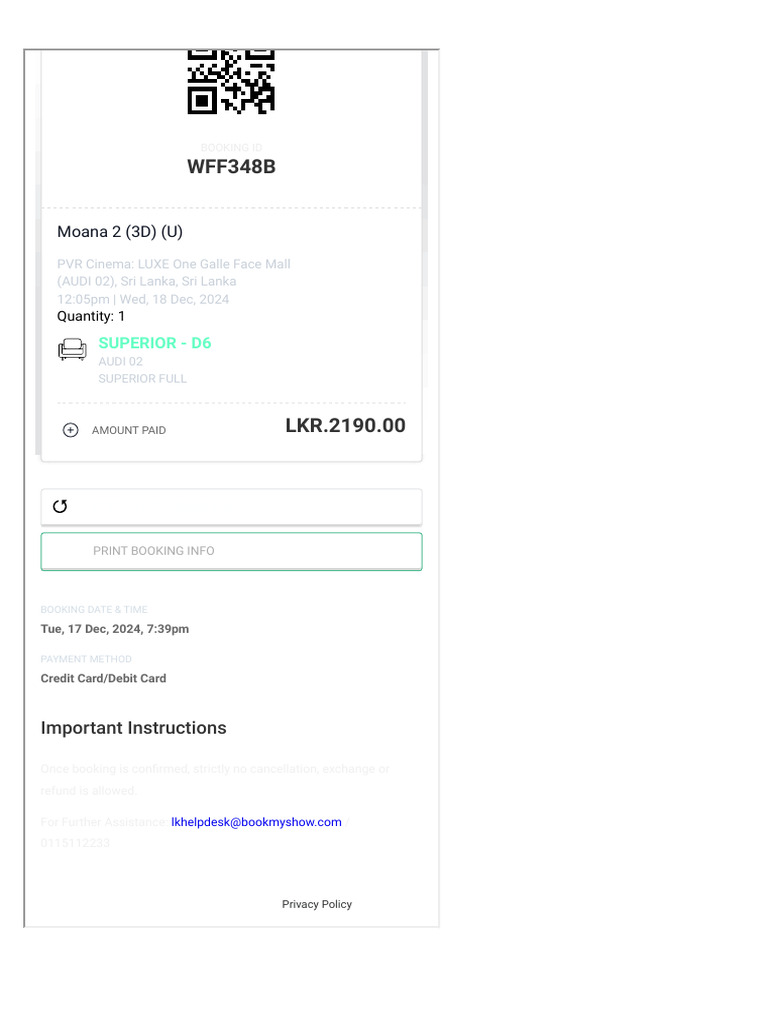
Task: Click the booking date Tue, 17 Dec, 2024
Action: [x=114, y=629]
